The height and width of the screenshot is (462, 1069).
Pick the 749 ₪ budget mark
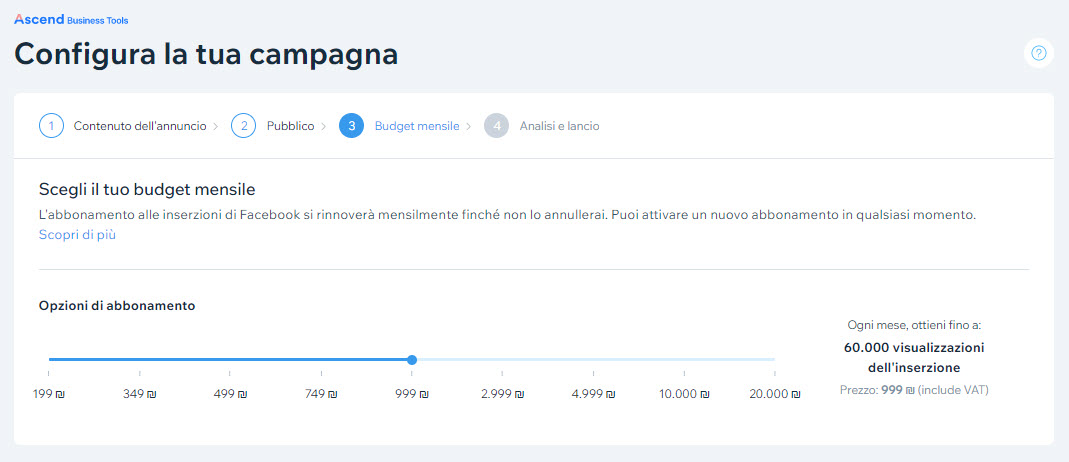[321, 394]
